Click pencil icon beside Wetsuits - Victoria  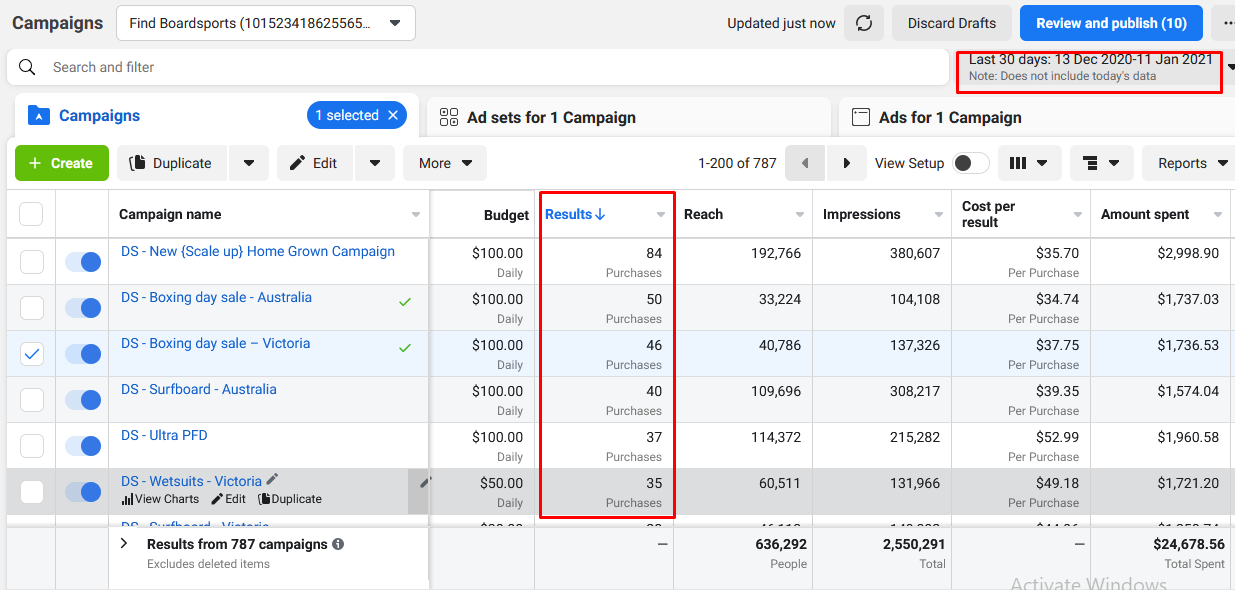click(272, 480)
